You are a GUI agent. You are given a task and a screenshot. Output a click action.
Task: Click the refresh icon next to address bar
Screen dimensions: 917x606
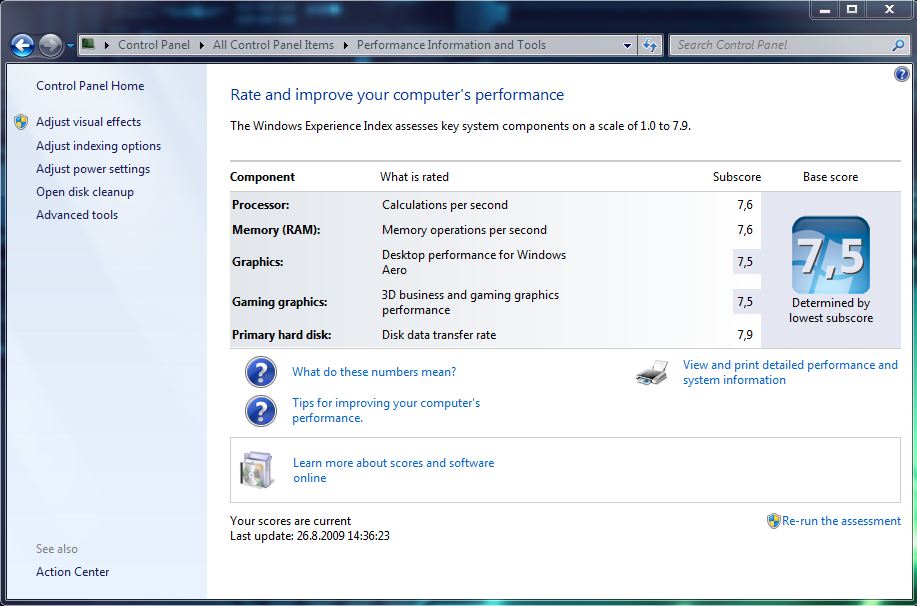pyautogui.click(x=649, y=45)
